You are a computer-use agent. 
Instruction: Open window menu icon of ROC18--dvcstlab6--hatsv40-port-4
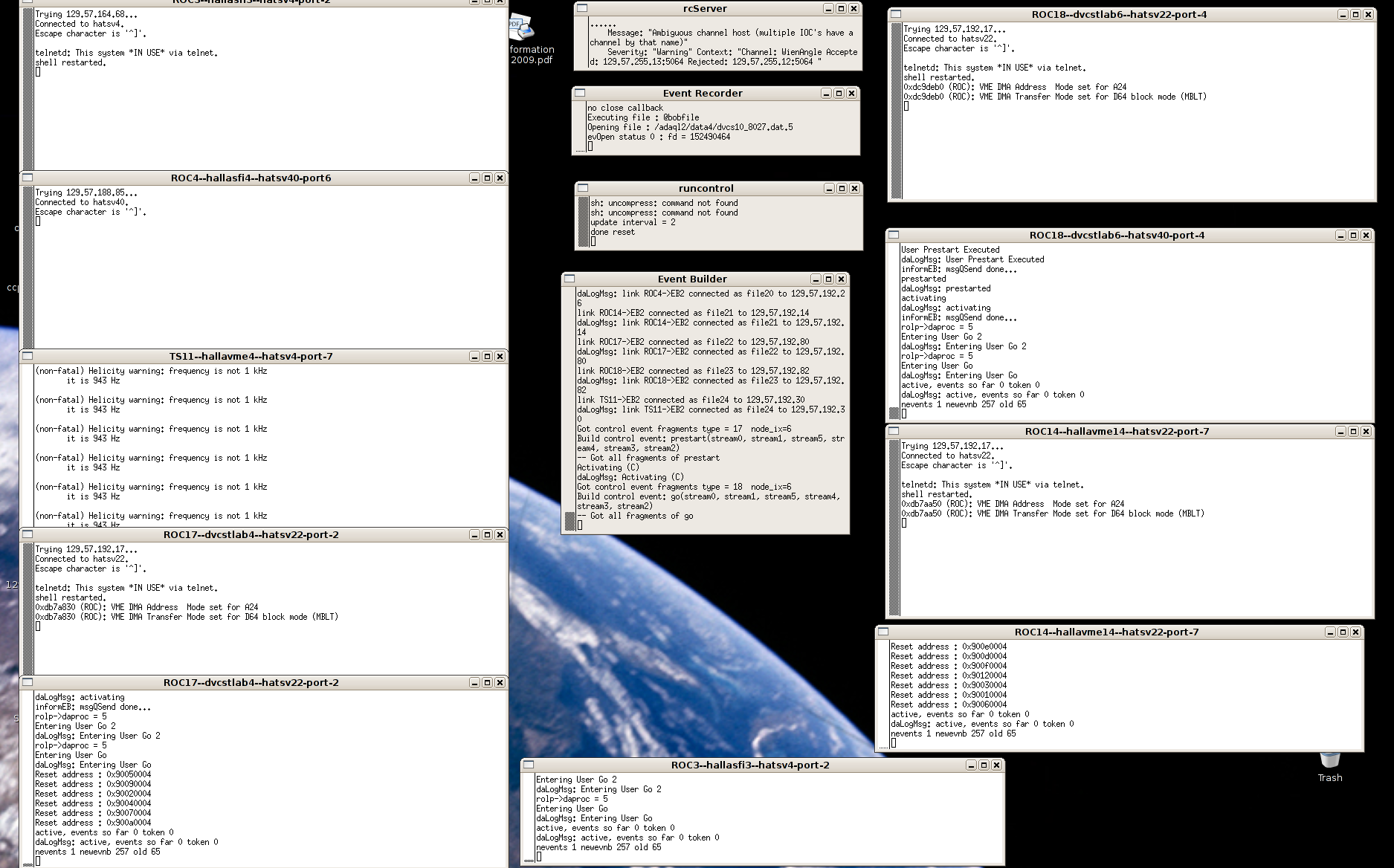click(x=894, y=235)
